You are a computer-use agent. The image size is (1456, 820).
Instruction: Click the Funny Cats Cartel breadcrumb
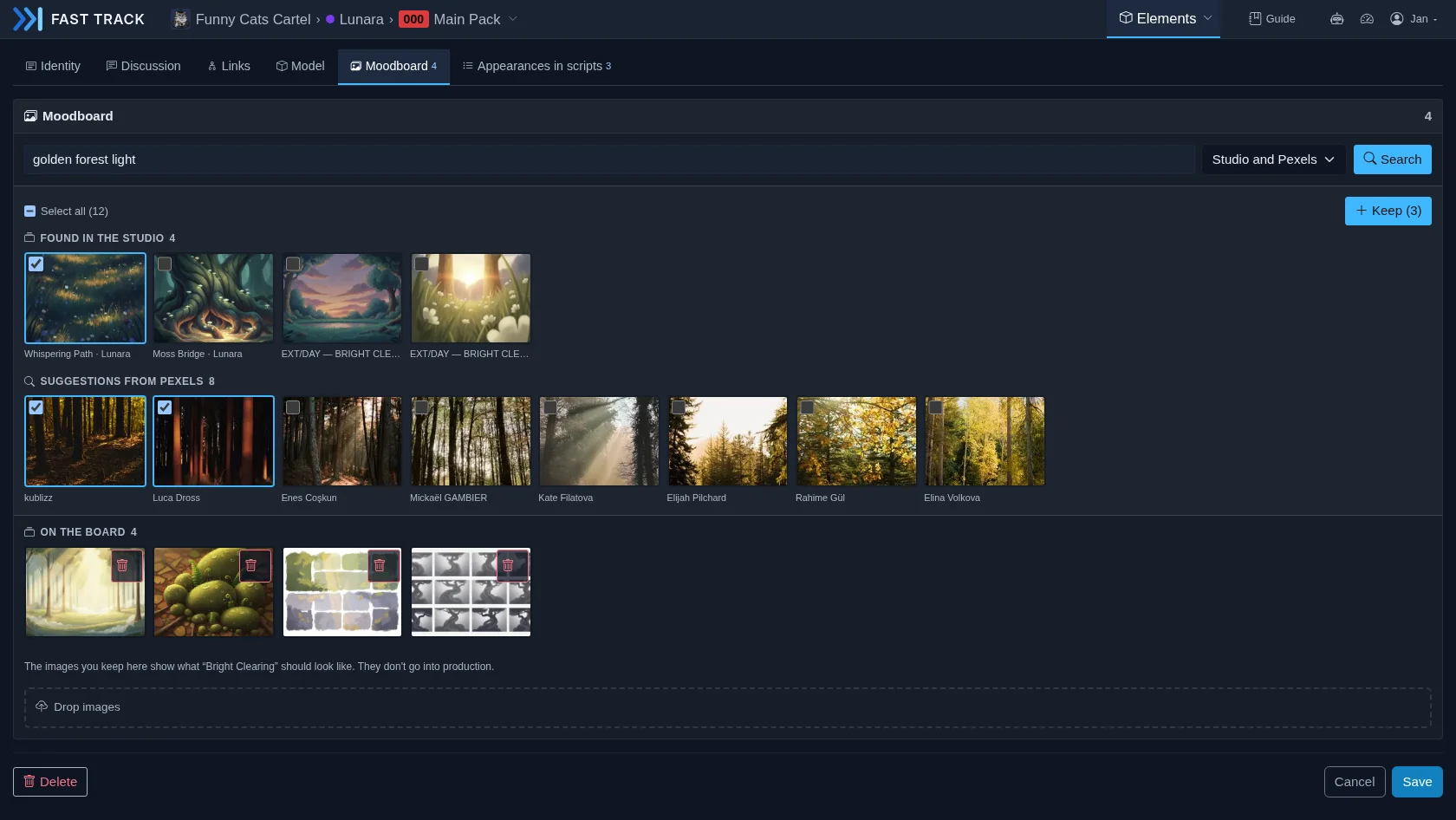[x=253, y=19]
